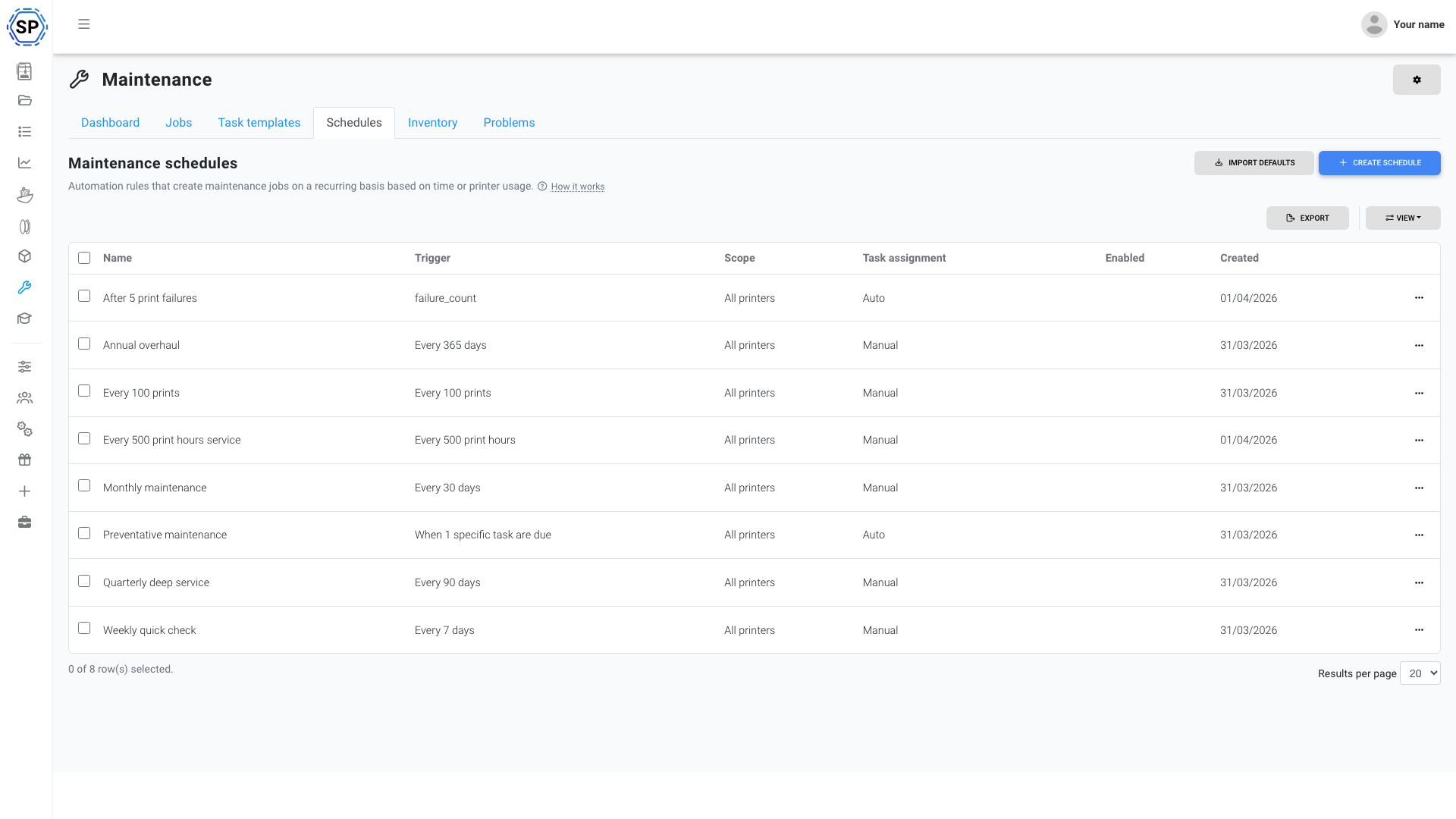Switch to the Inventory tab
Viewport: 1456px width, 819px height.
click(x=432, y=122)
